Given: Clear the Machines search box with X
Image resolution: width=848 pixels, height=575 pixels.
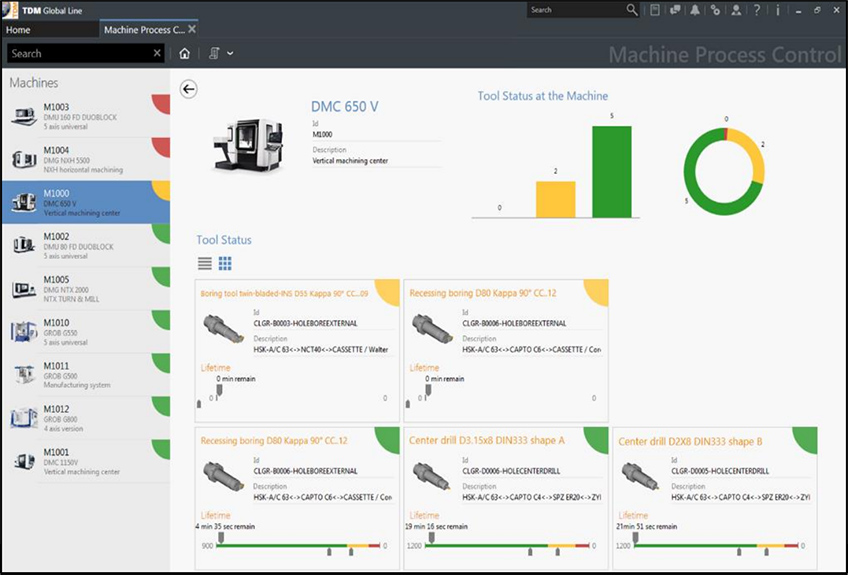Looking at the screenshot, I should [157, 53].
